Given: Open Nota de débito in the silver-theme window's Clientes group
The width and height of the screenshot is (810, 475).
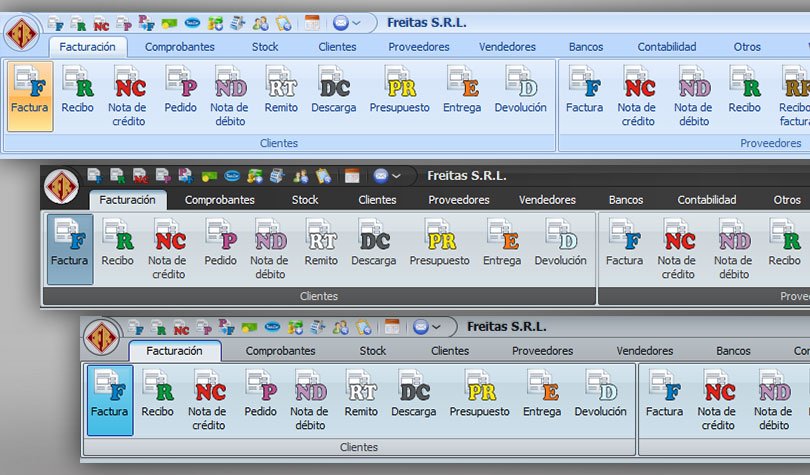Looking at the screenshot, I should pyautogui.click(x=309, y=401).
